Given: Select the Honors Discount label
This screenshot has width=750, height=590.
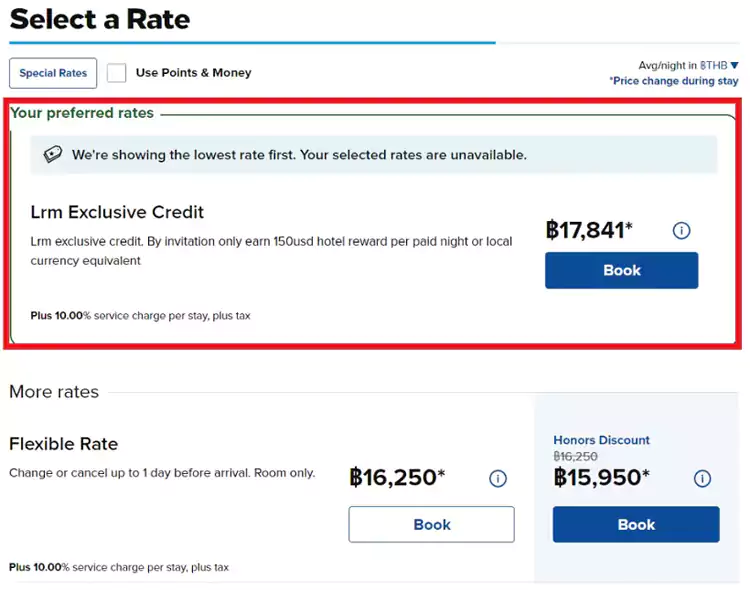Looking at the screenshot, I should [601, 440].
